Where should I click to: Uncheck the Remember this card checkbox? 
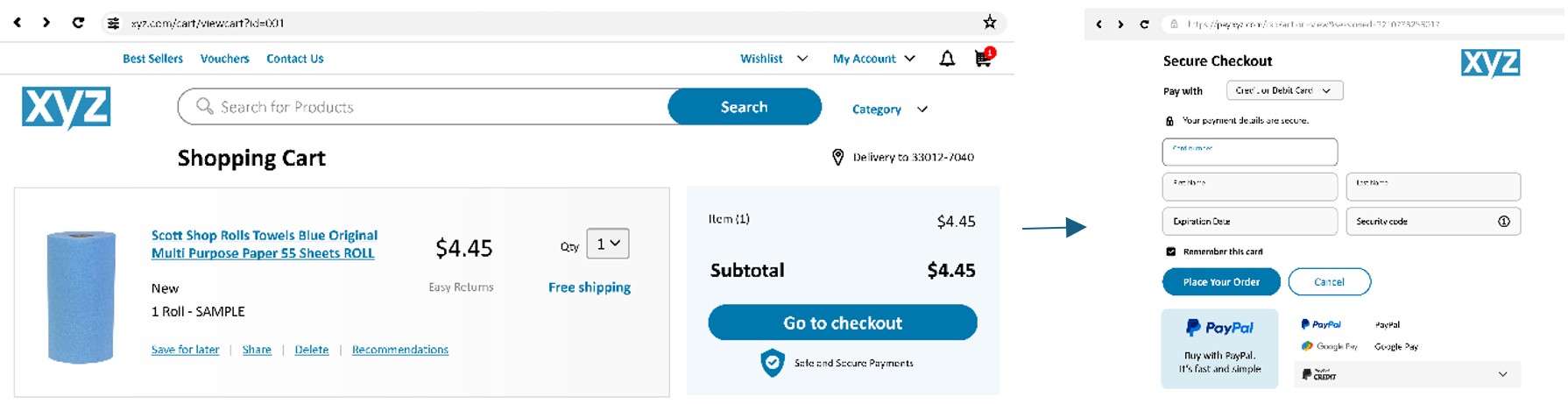(x=1171, y=252)
